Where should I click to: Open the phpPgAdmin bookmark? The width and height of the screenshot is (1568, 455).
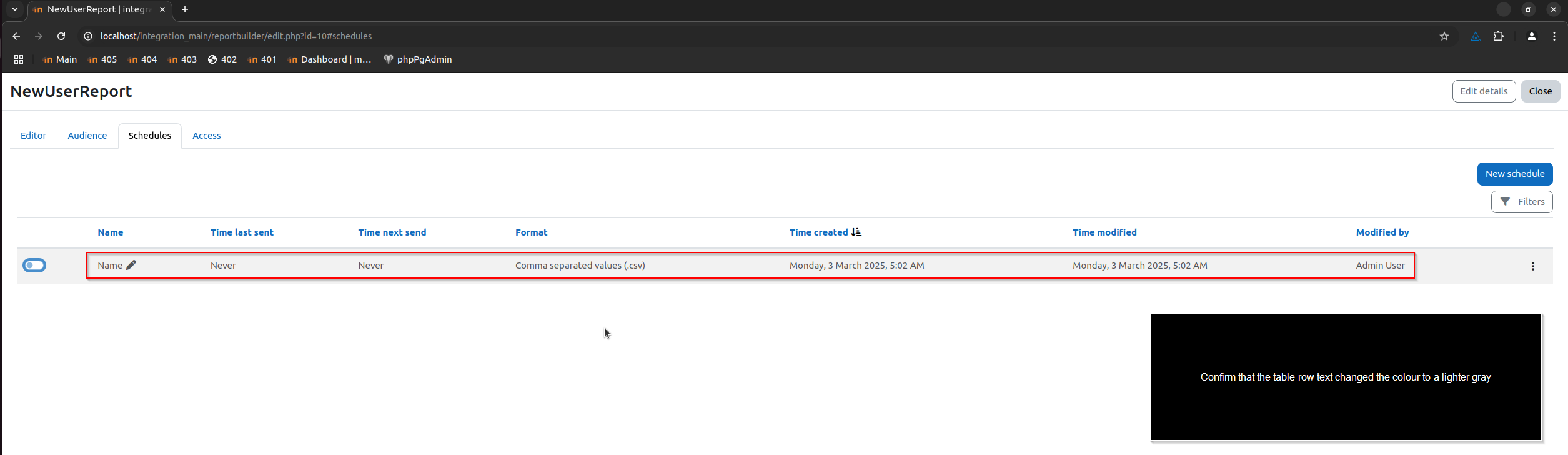point(418,59)
